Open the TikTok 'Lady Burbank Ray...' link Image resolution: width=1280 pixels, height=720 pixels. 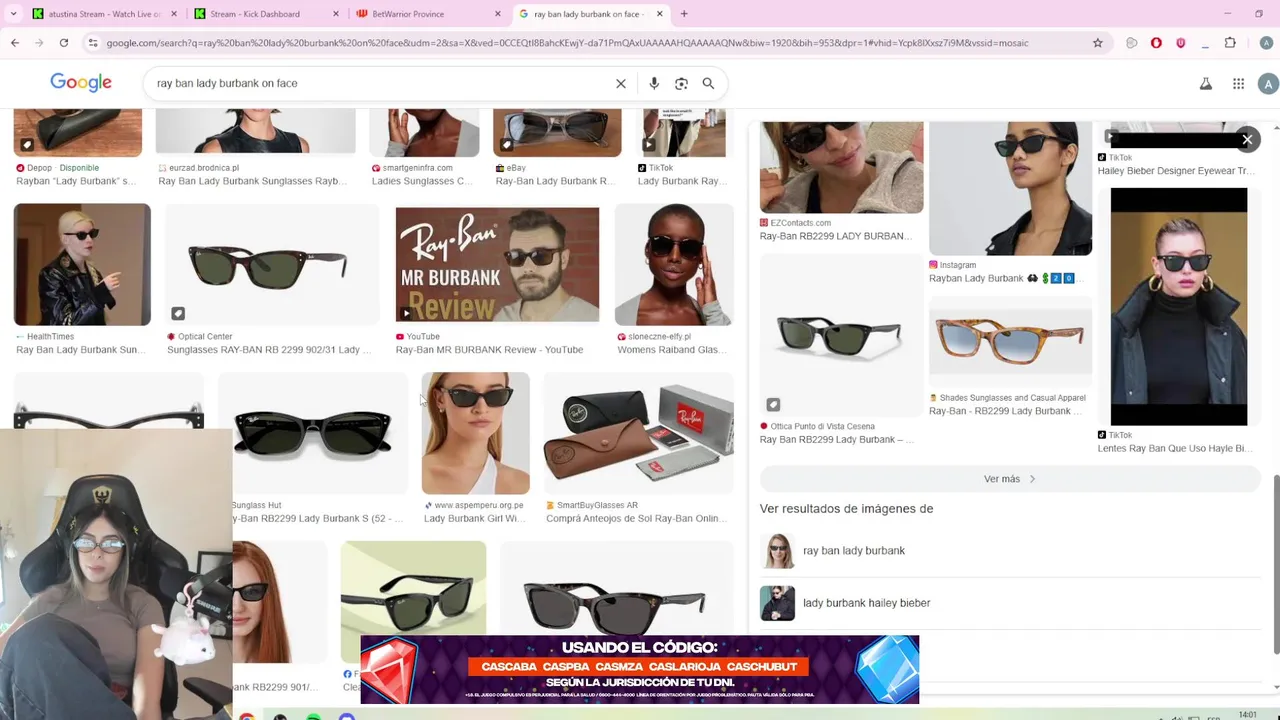pyautogui.click(x=682, y=181)
